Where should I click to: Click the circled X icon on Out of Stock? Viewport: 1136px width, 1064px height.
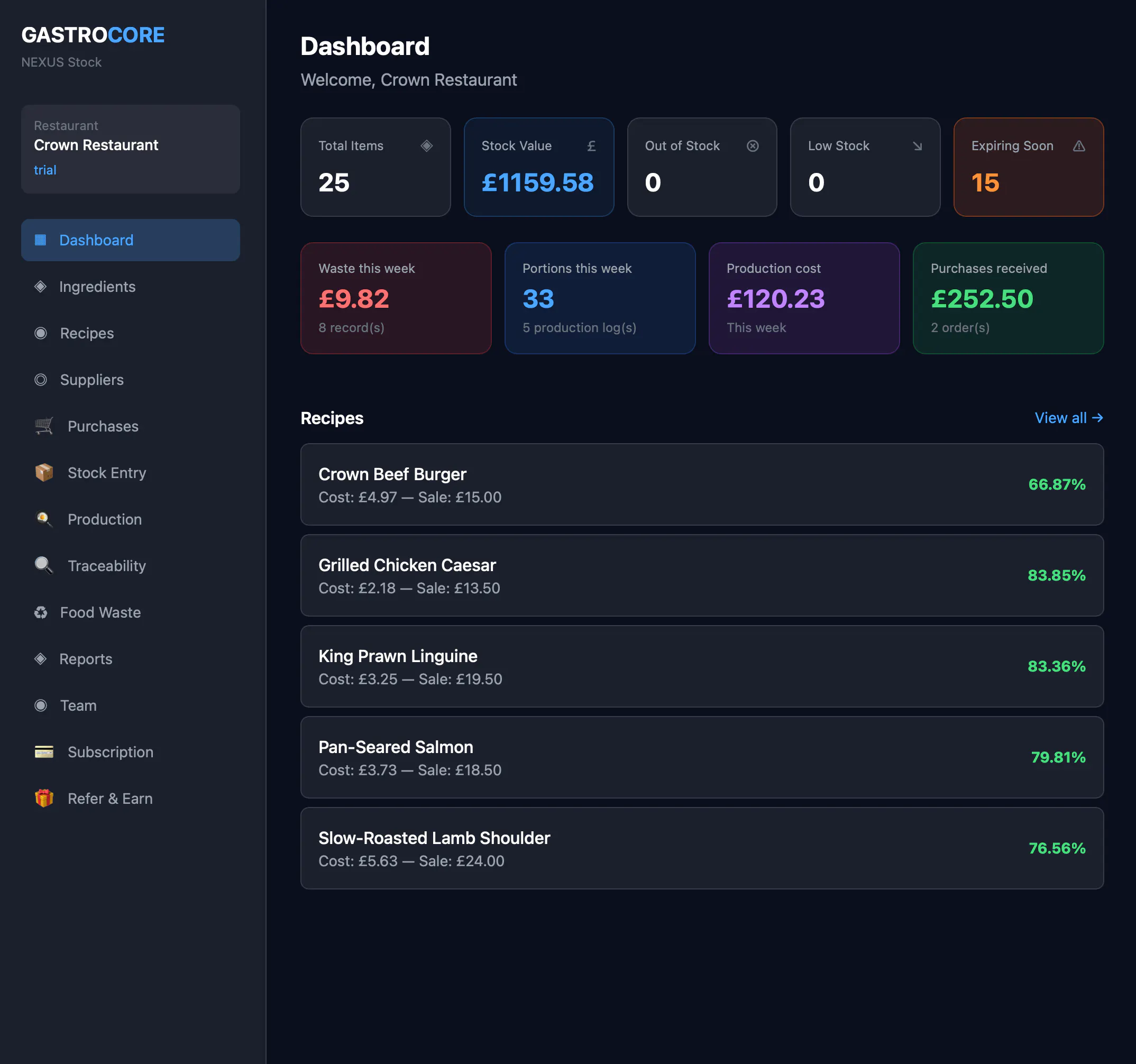coord(753,146)
